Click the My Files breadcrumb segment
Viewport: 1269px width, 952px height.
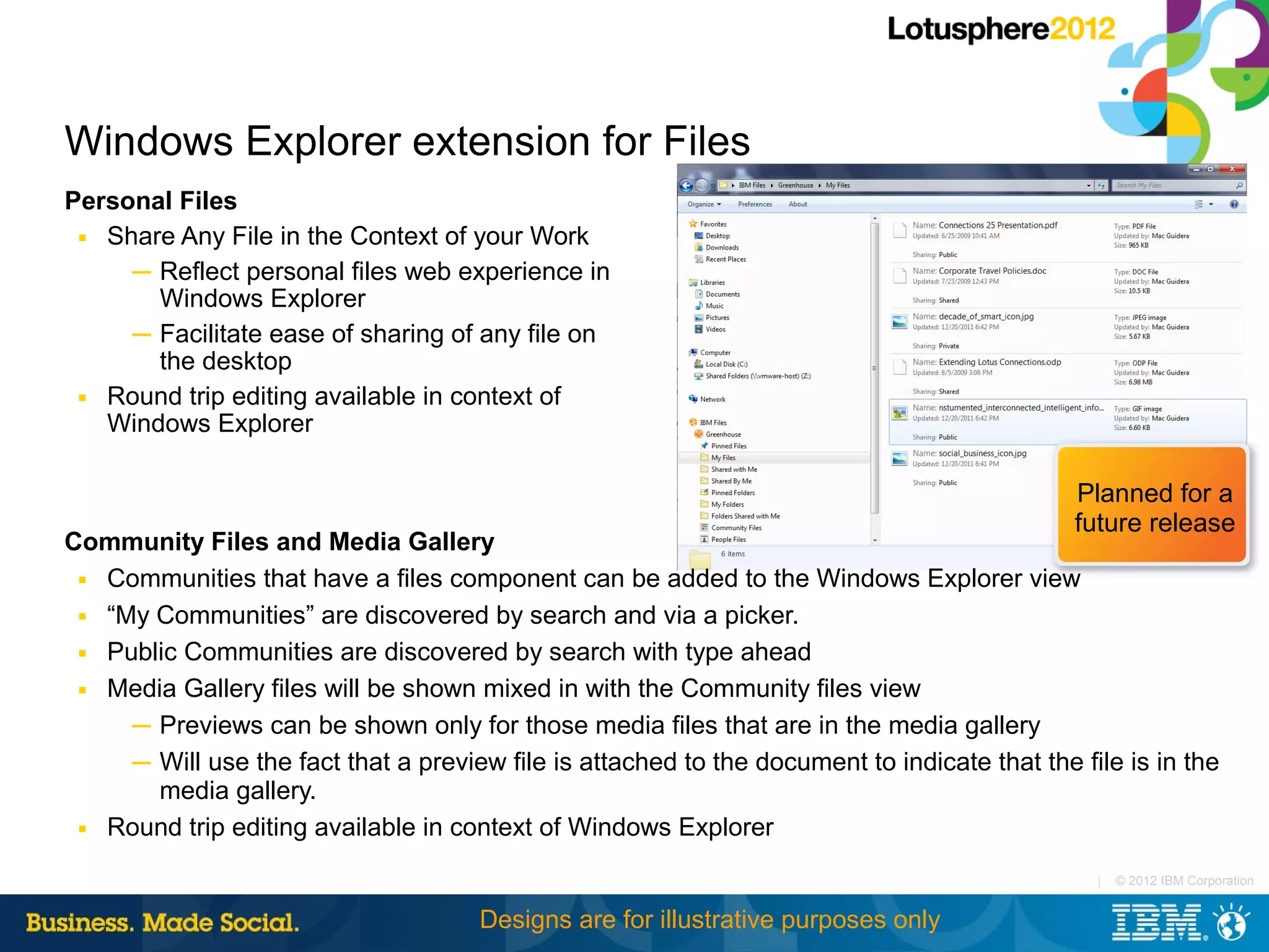pos(838,185)
